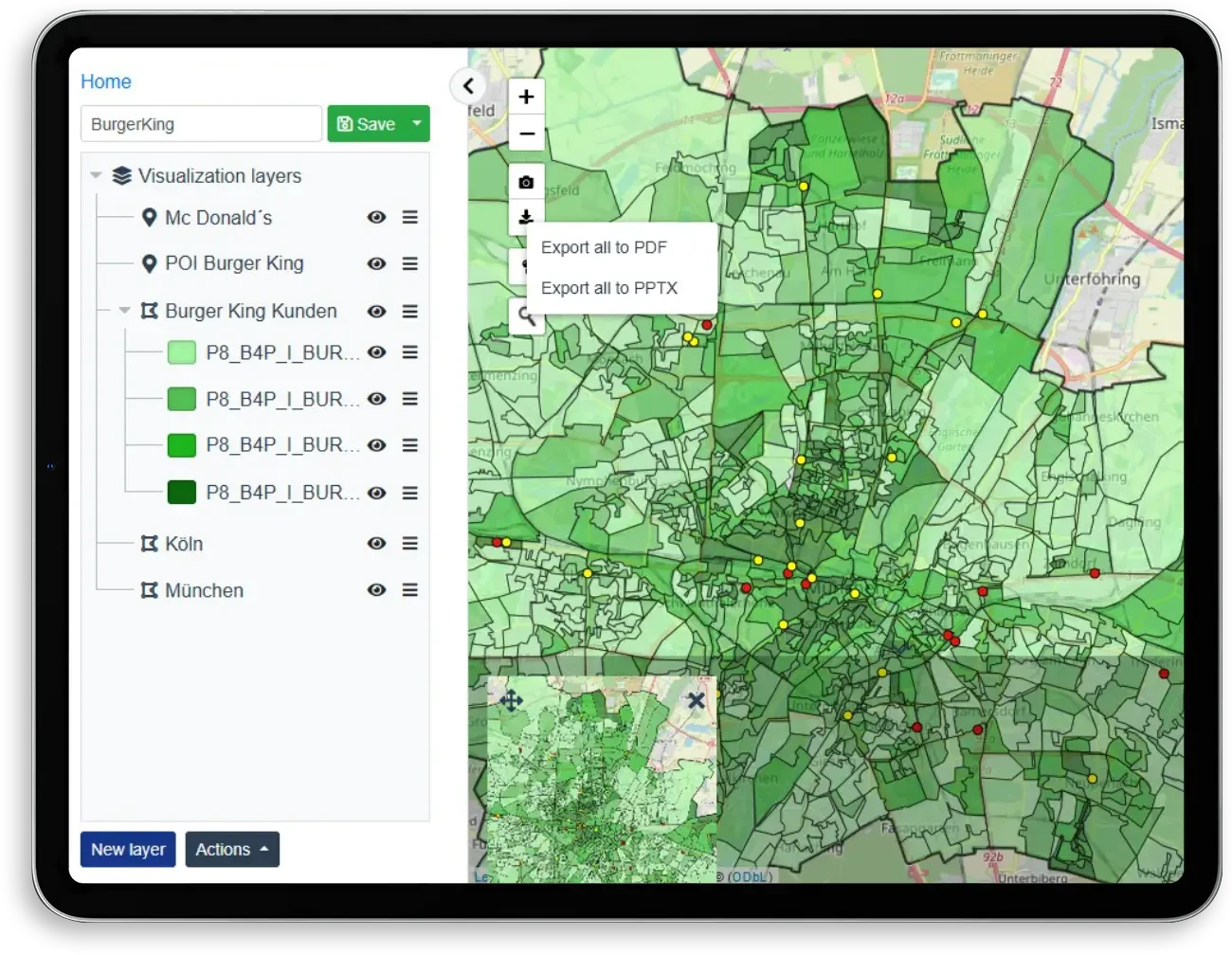Open menu for Köln layer
The height and width of the screenshot is (955, 1232).
tap(409, 543)
